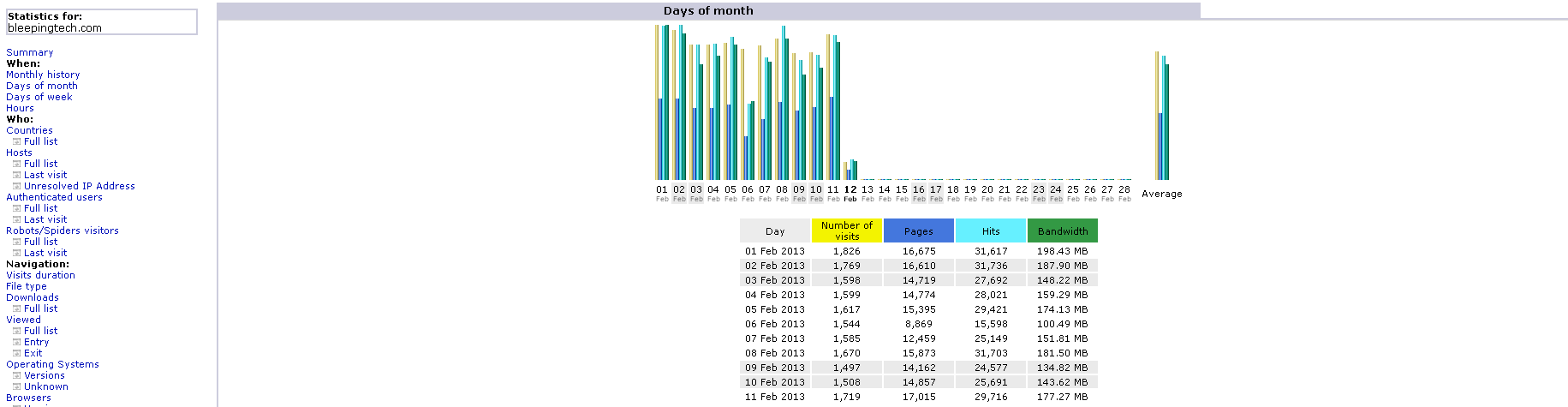Image resolution: width=1568 pixels, height=407 pixels.
Task: Open the Downloads link
Action: (33, 297)
